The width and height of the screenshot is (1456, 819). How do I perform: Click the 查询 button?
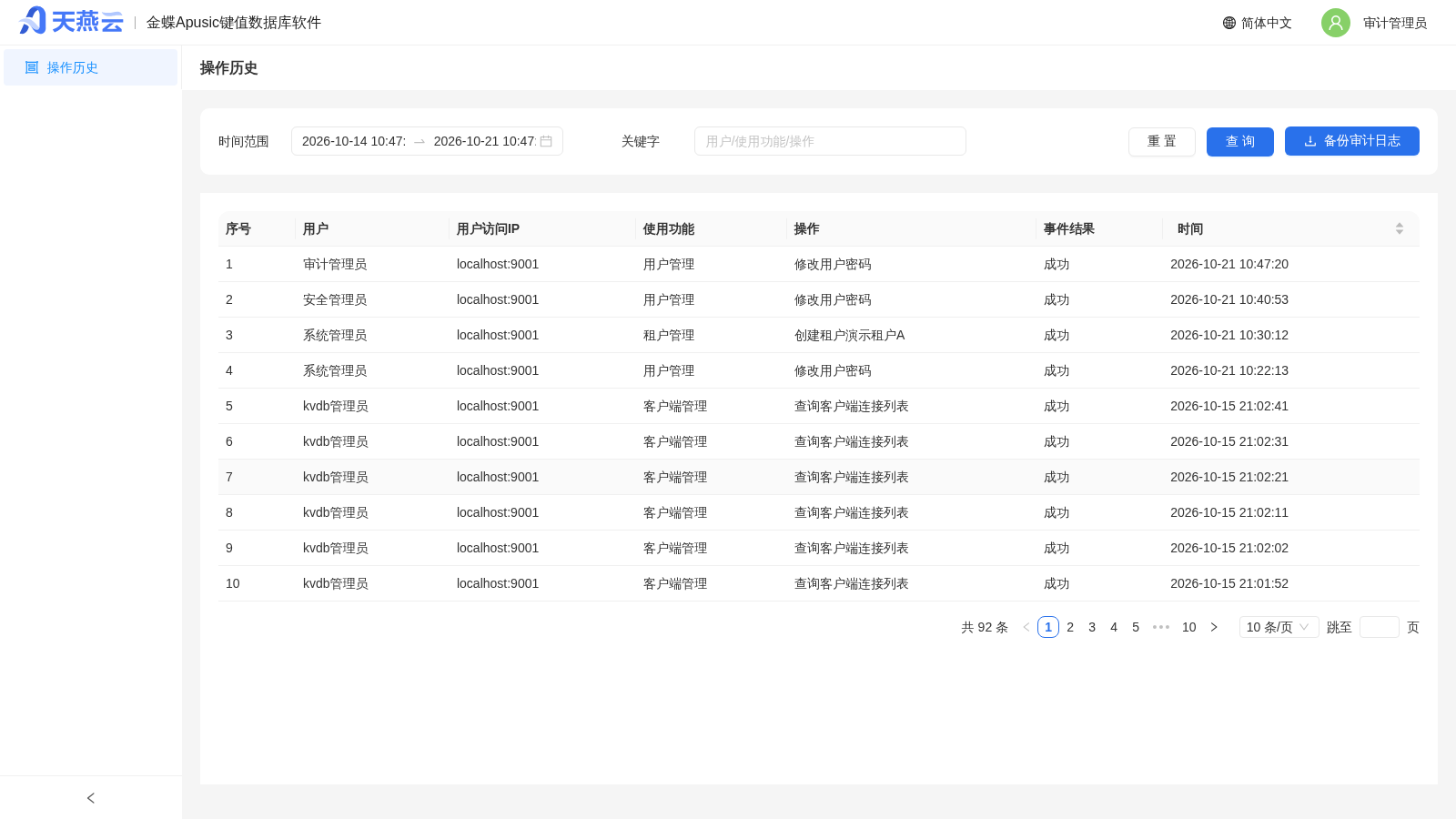[x=1240, y=141]
